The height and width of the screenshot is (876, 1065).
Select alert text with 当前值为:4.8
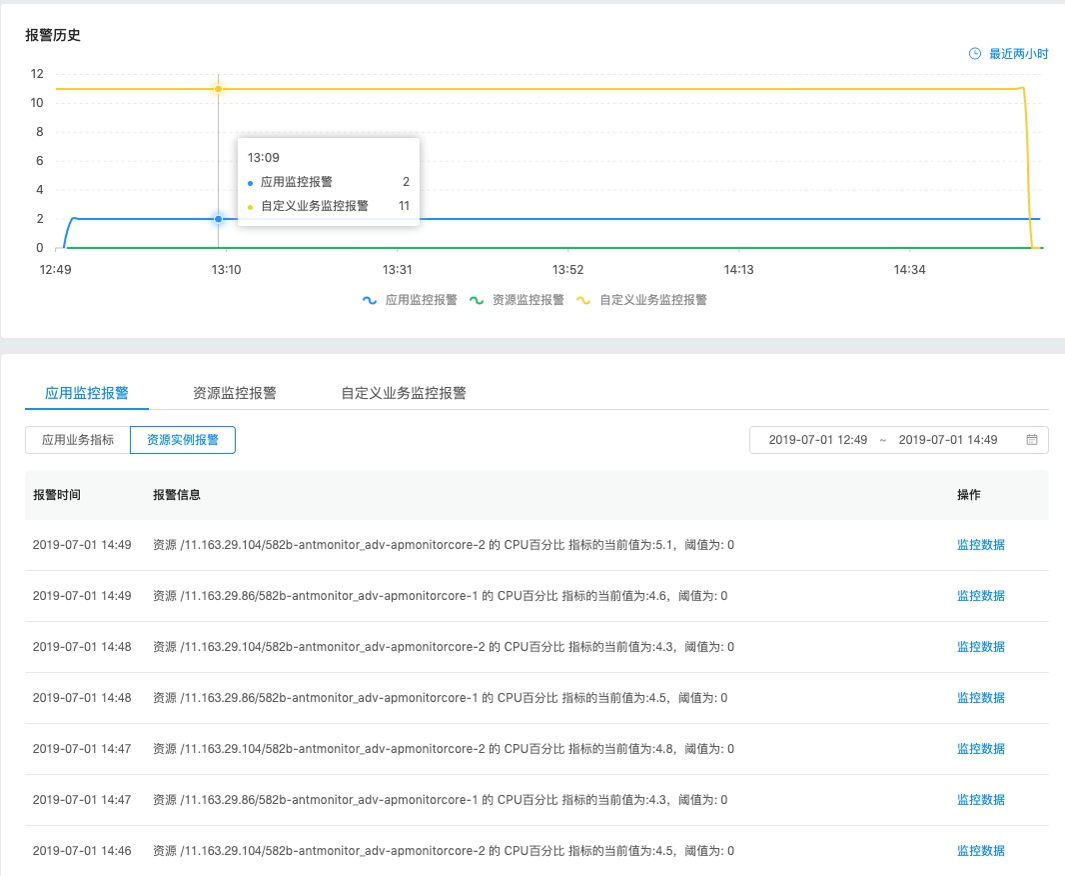point(444,748)
